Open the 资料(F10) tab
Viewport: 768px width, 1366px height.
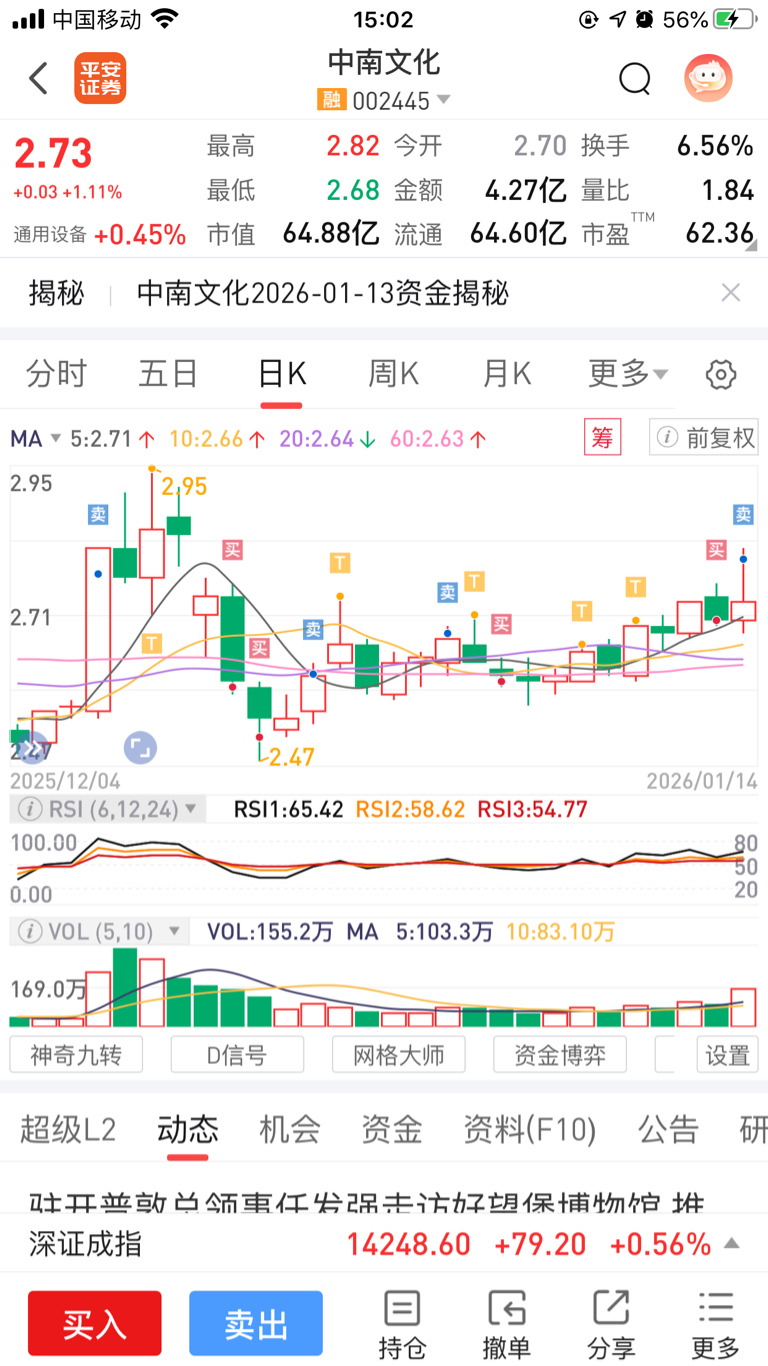(530, 1130)
